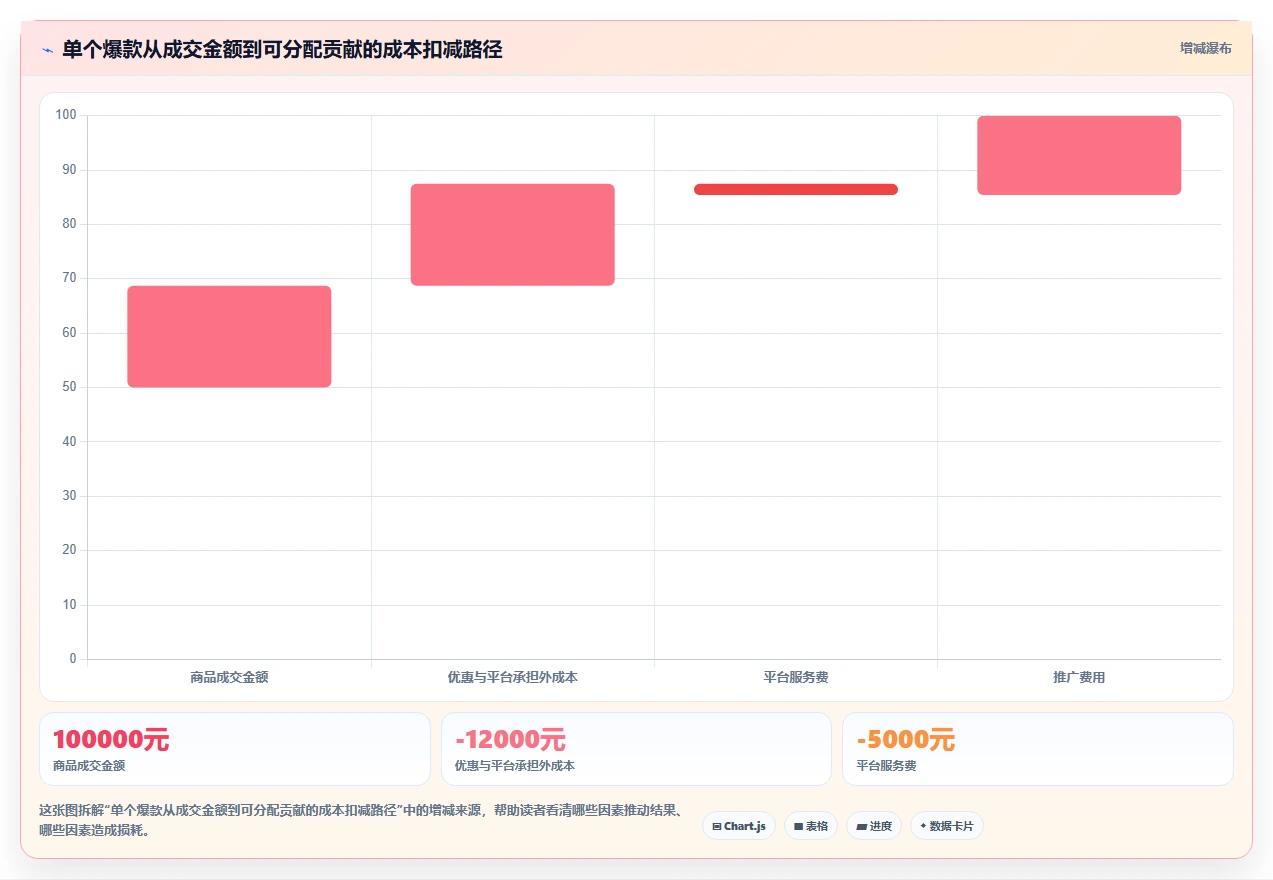
Task: Click the -5000元 data card value
Action: [906, 740]
